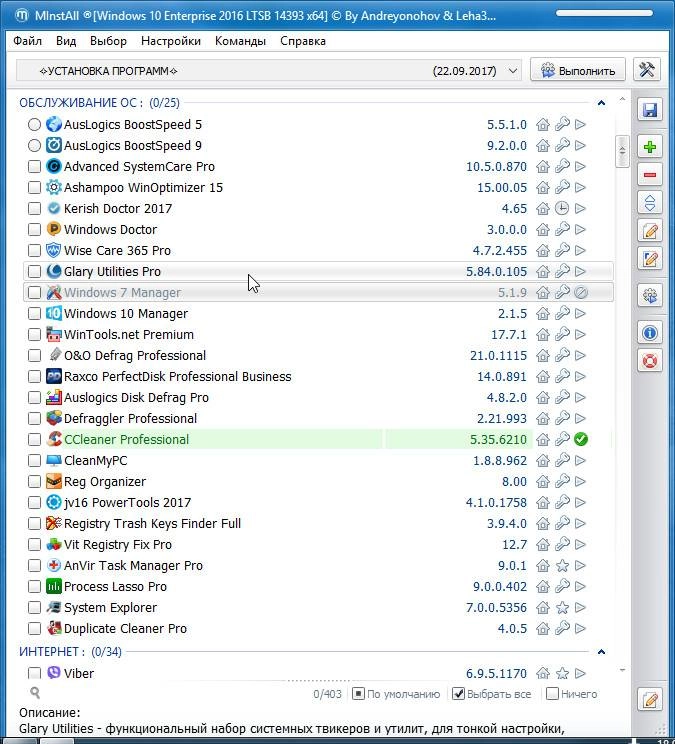This screenshot has height=744, width=675.
Task: Click the ОБСЛУЖИВАНИЕ ОС section header
Action: [99, 103]
